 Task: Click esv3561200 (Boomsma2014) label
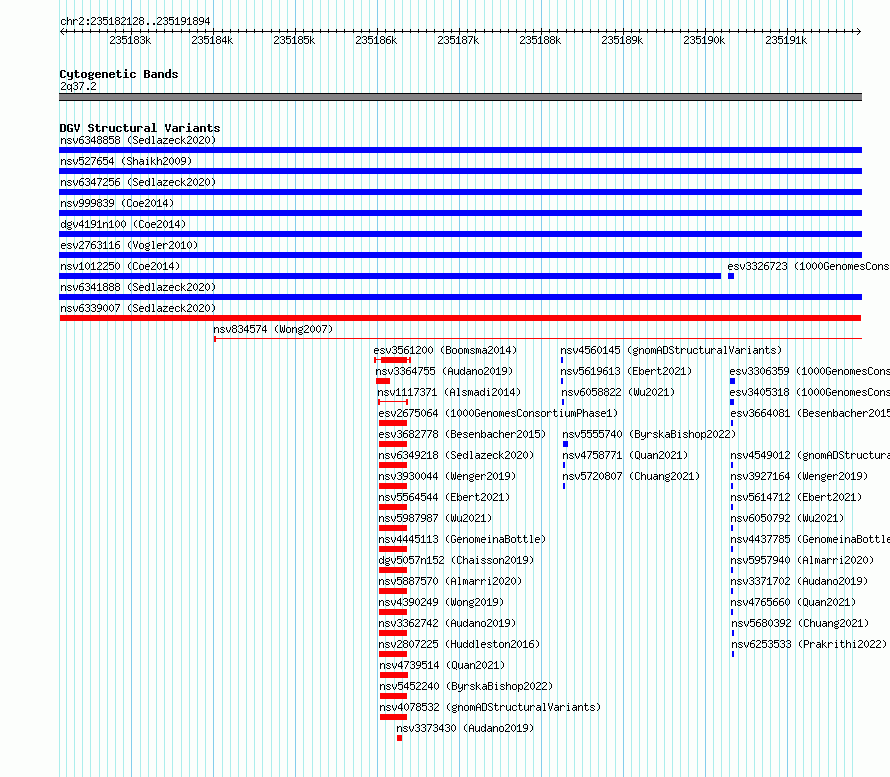[445, 350]
